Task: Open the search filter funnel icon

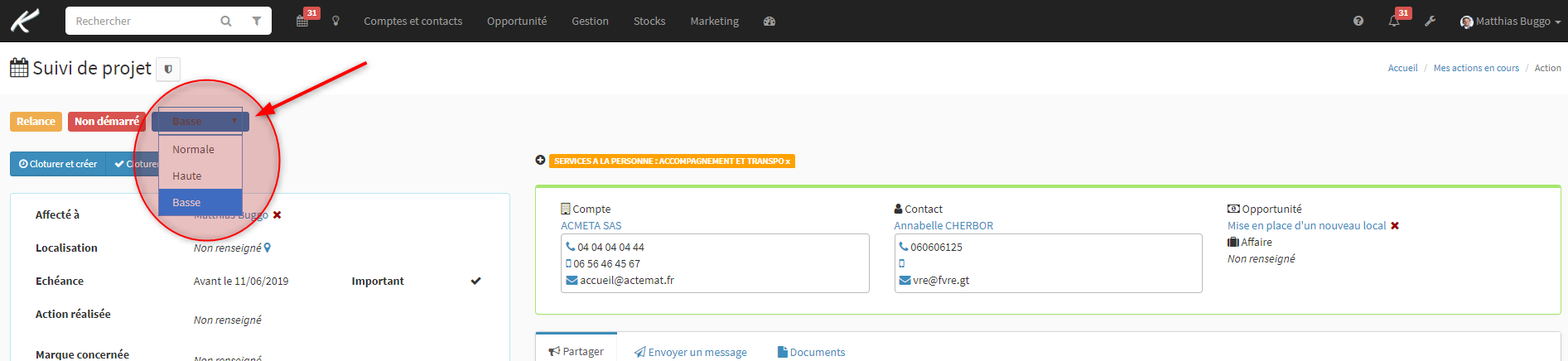Action: click(257, 22)
